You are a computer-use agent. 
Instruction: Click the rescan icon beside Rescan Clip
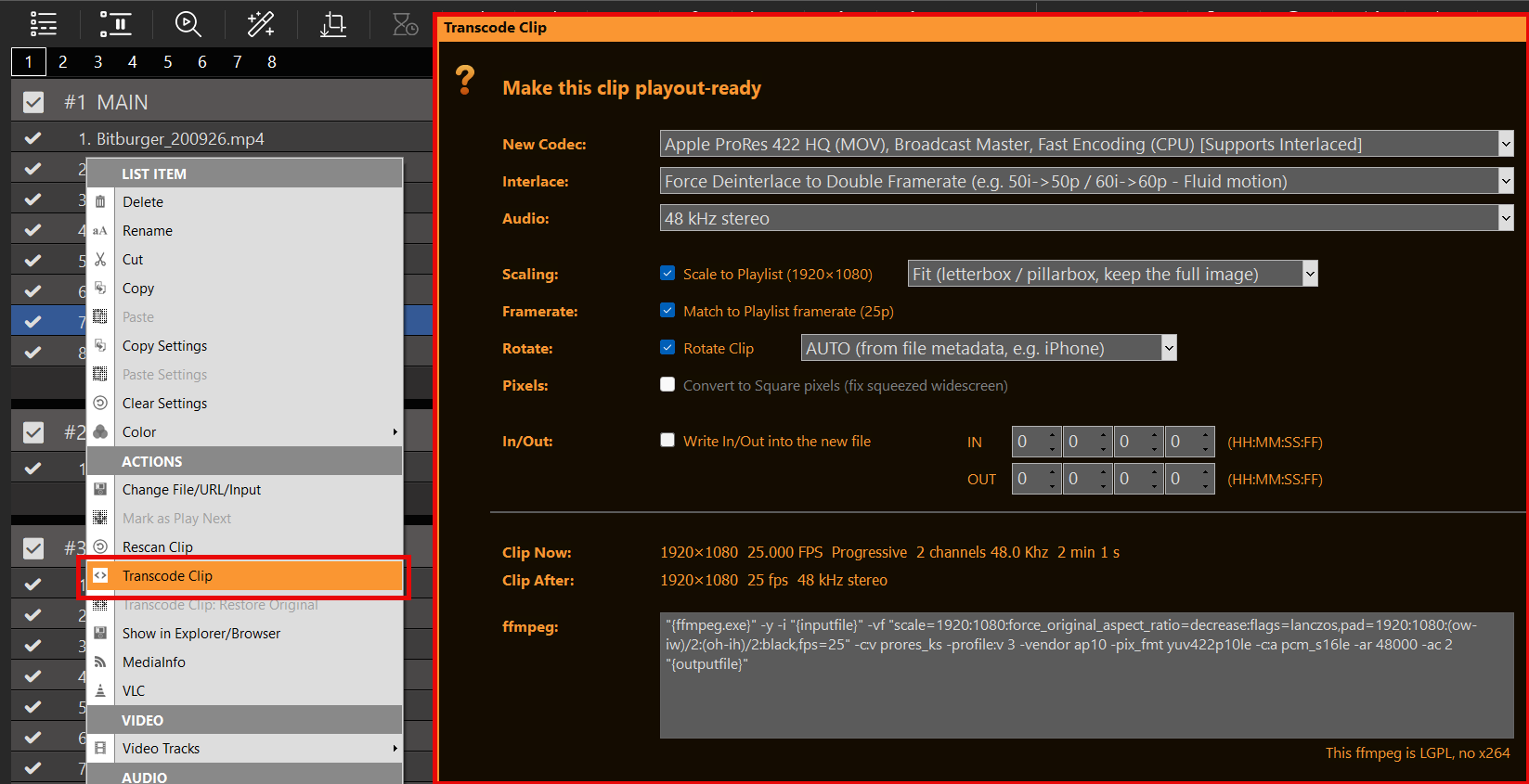[x=100, y=546]
